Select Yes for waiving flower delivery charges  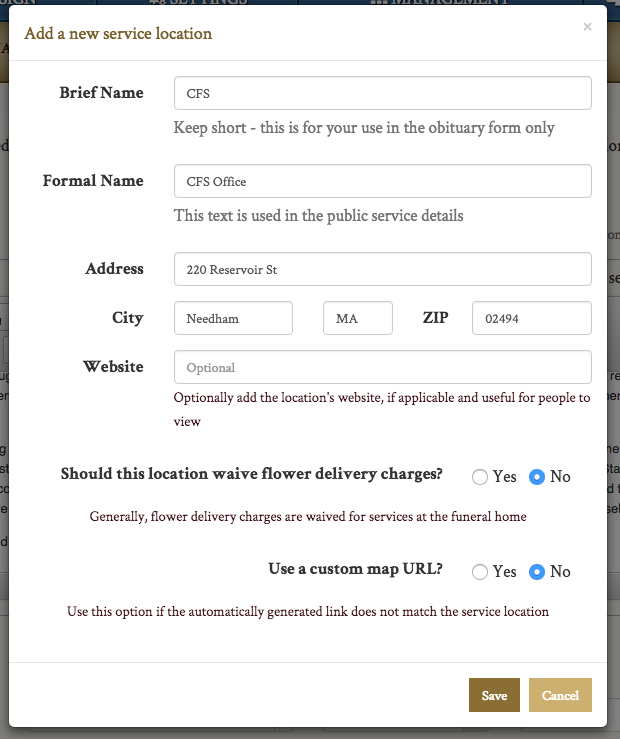tap(480, 477)
